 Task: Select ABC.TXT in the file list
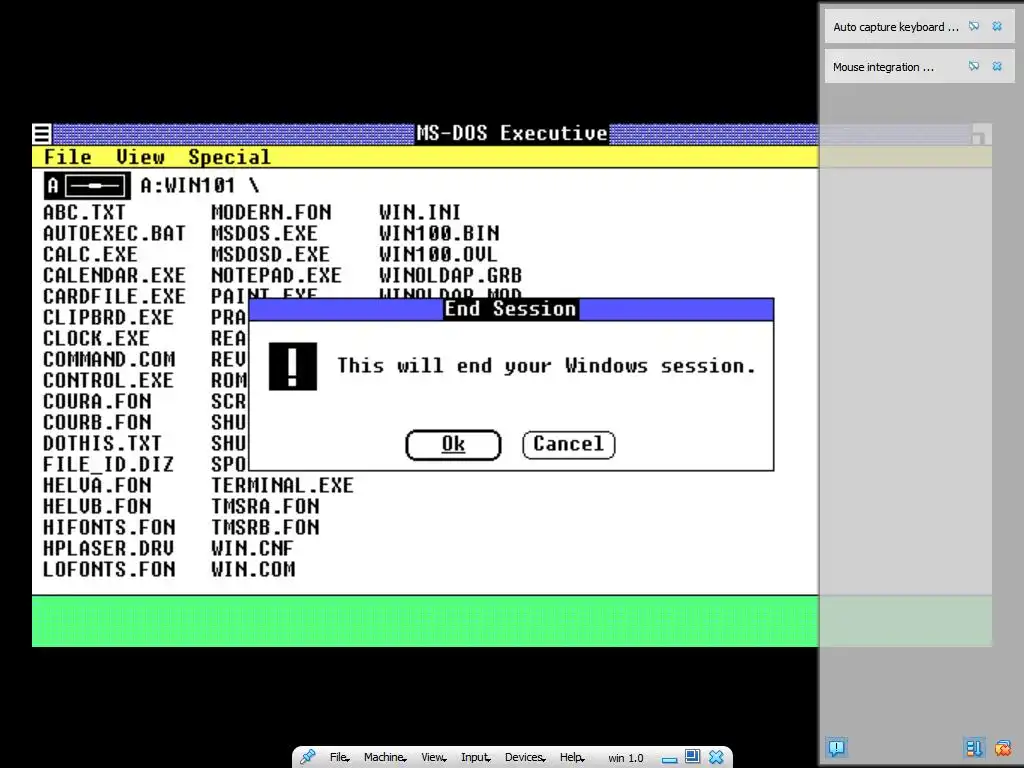pyautogui.click(x=84, y=213)
